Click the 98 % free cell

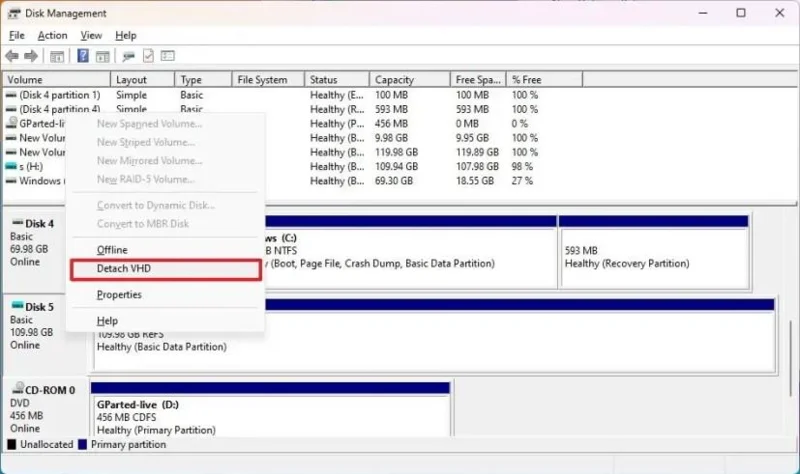click(522, 166)
